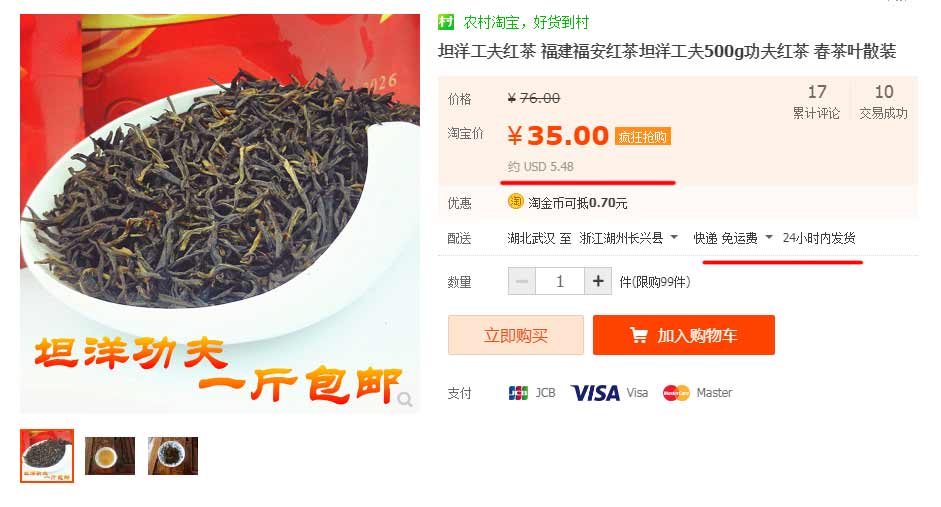Click the VISA logo icon
This screenshot has width=941, height=507.
tap(595, 393)
